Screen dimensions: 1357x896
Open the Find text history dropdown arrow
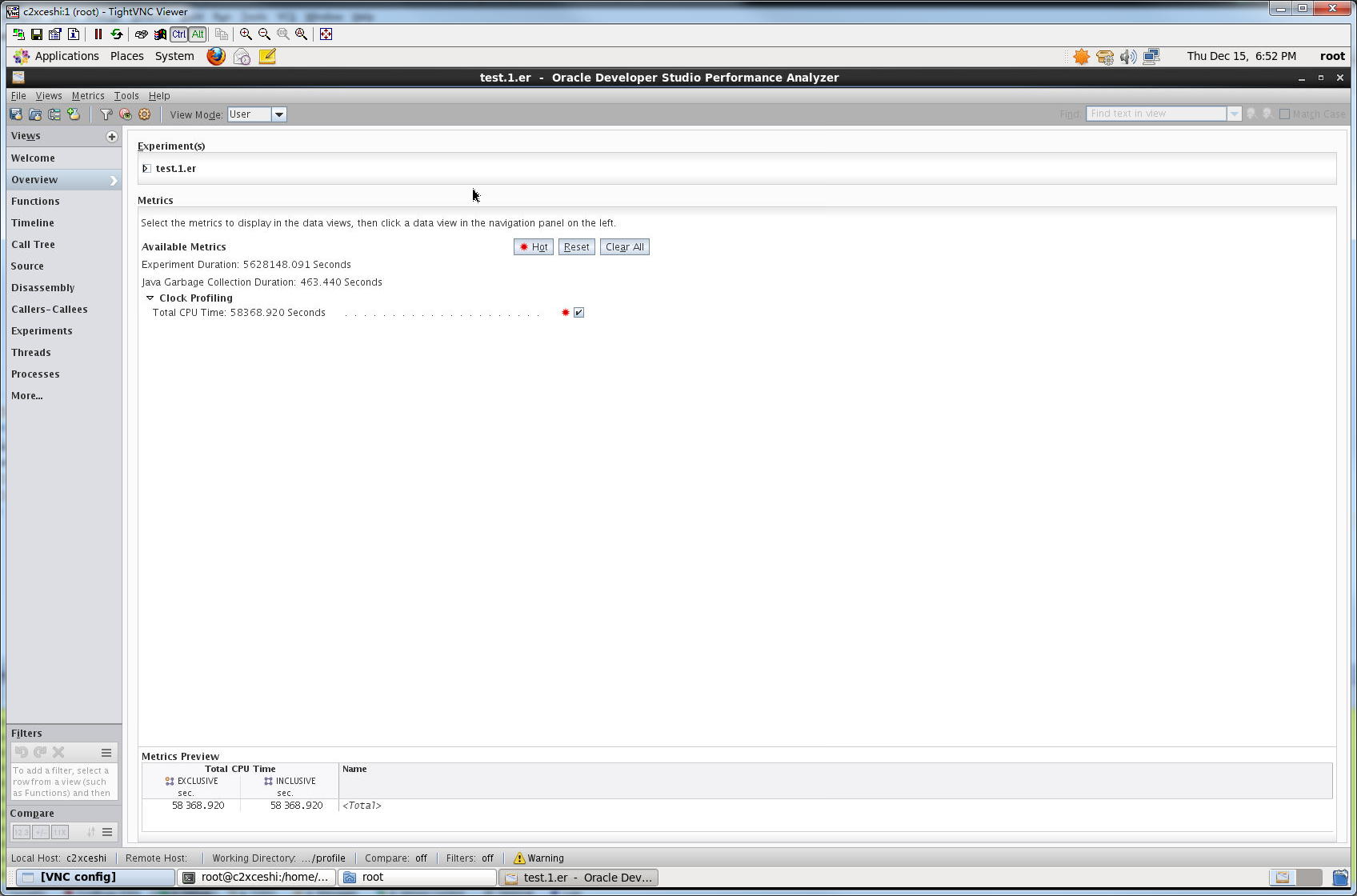1235,114
